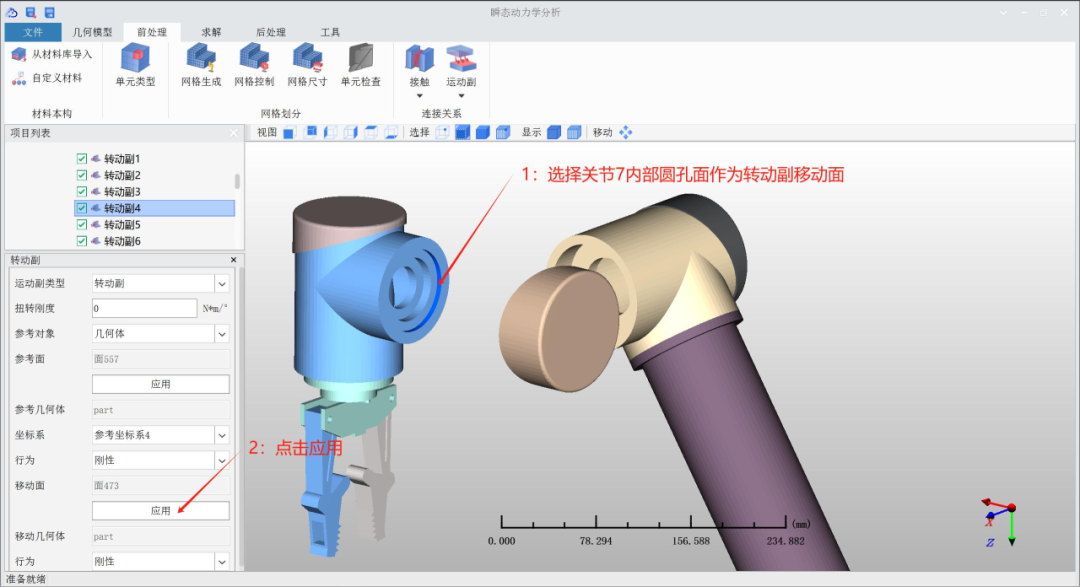Screen dimensions: 1080x587
Task: Choose the face selection mode icon
Action: tap(463, 132)
